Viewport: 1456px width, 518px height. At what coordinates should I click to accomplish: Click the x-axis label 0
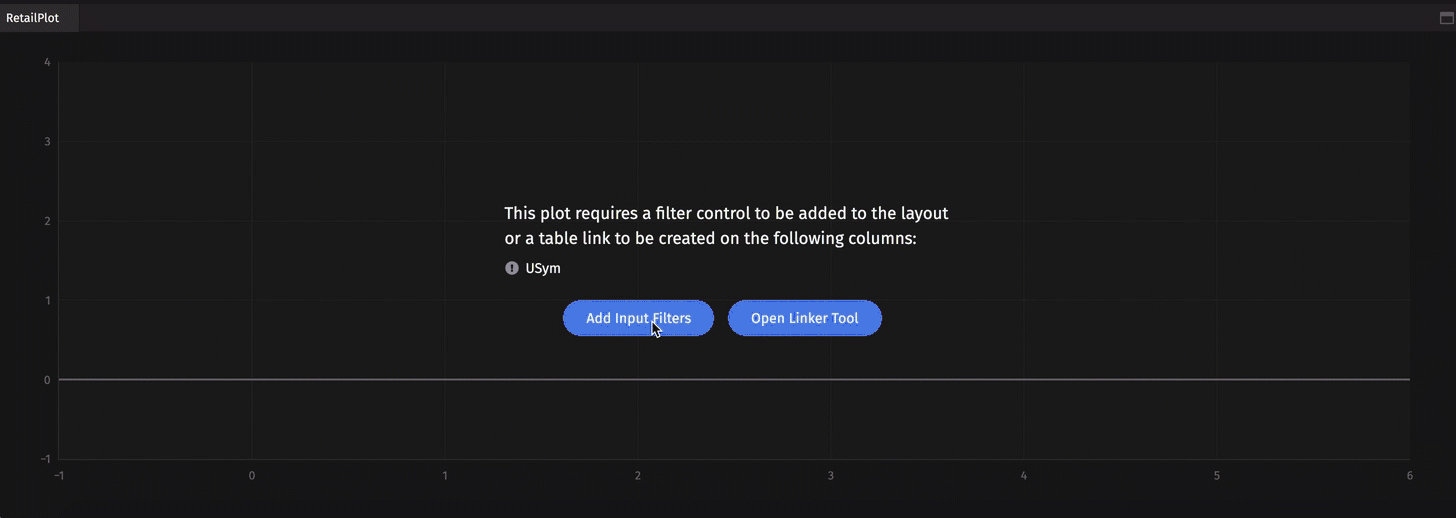252,476
